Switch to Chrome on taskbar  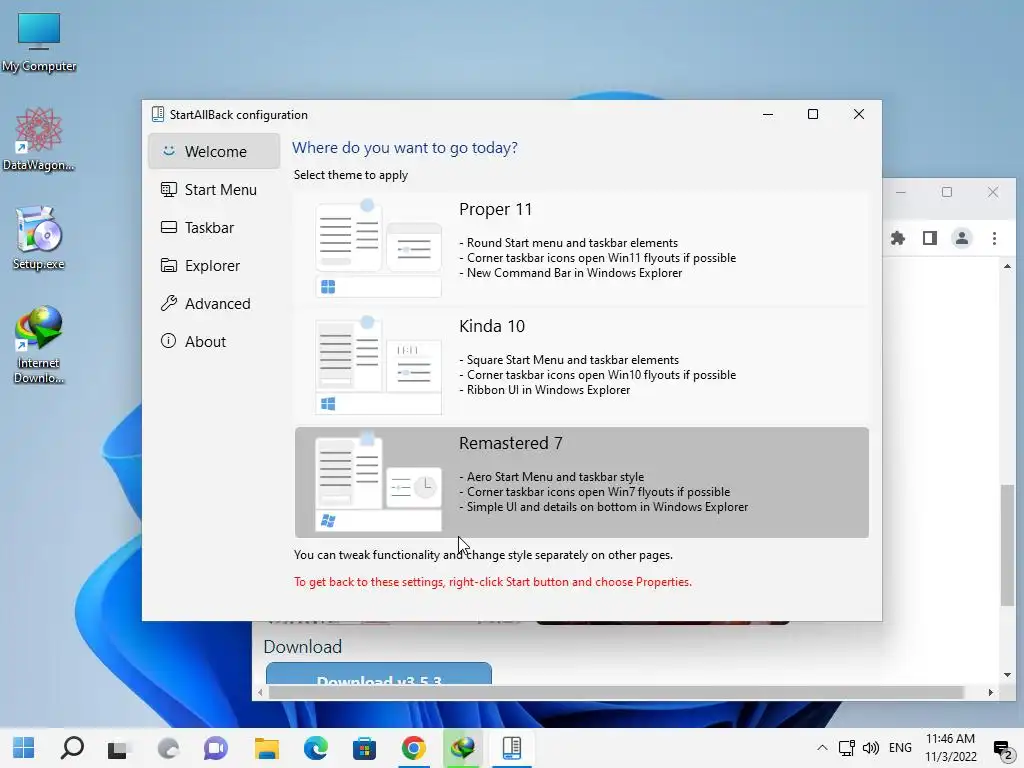(x=413, y=748)
